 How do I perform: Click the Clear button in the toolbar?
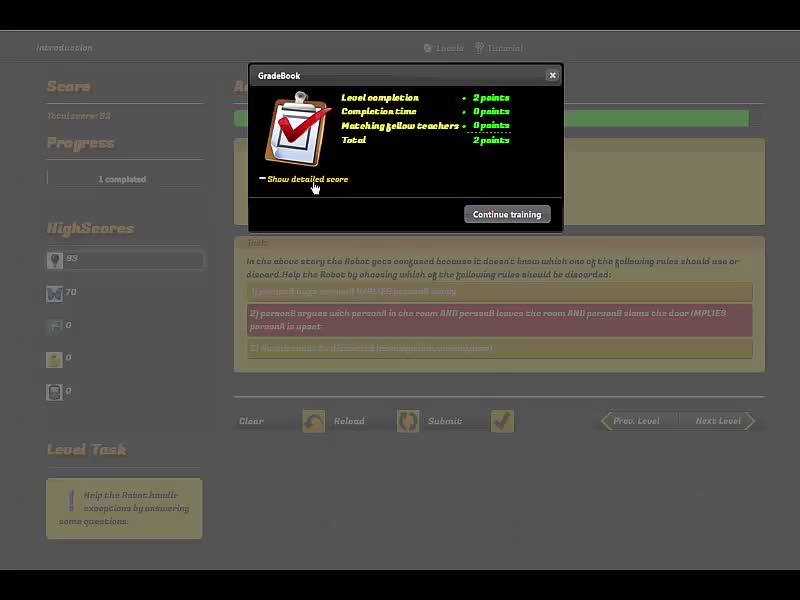click(x=250, y=421)
